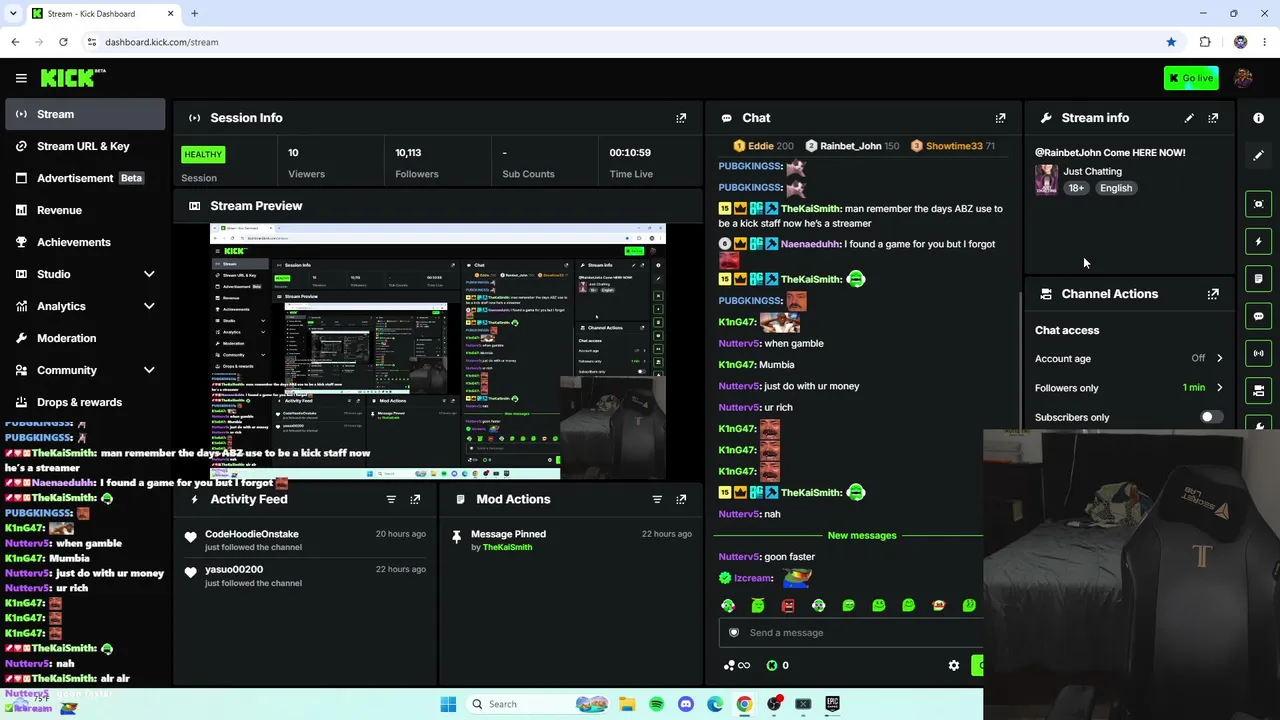Pop out the Channel Actions panel

click(x=1213, y=294)
